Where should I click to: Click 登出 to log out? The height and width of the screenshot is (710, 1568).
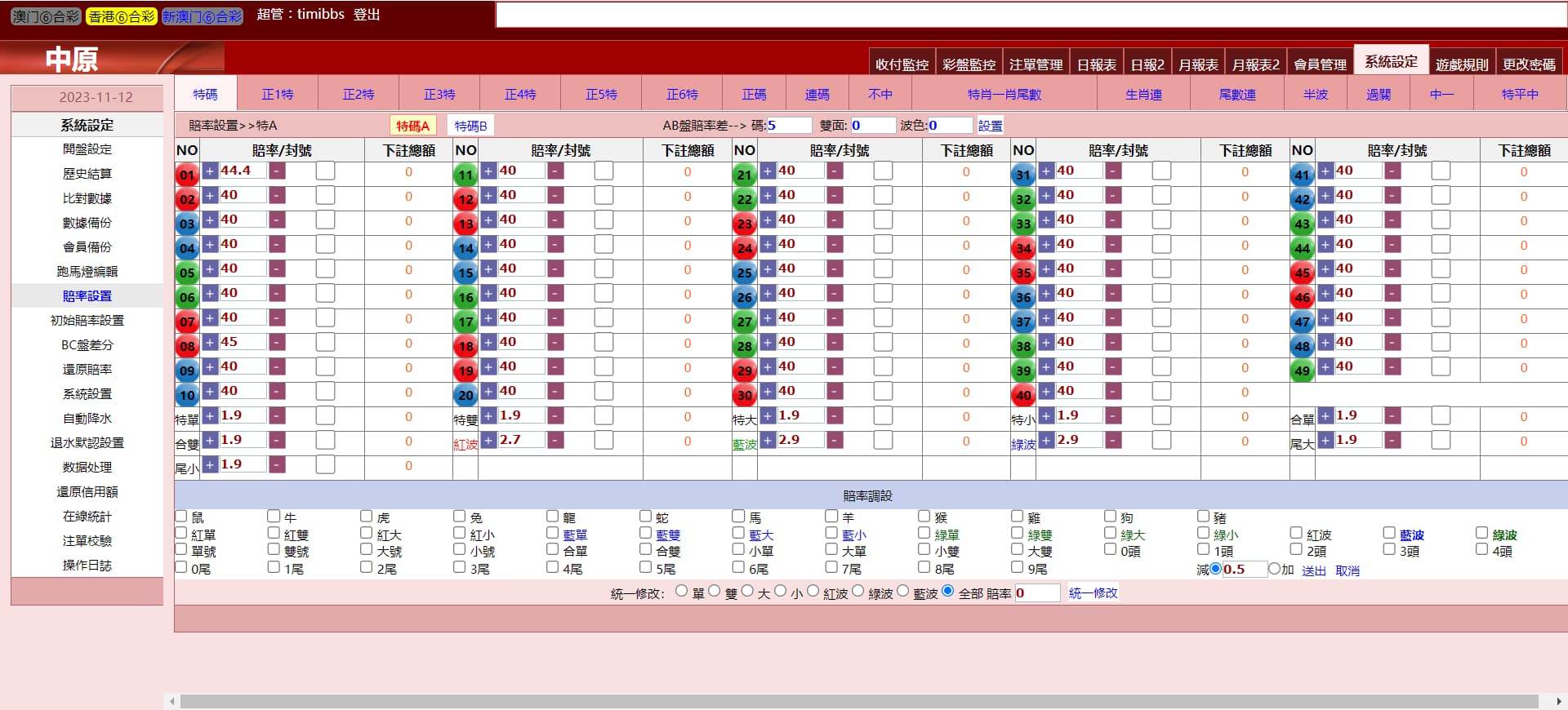click(x=367, y=15)
